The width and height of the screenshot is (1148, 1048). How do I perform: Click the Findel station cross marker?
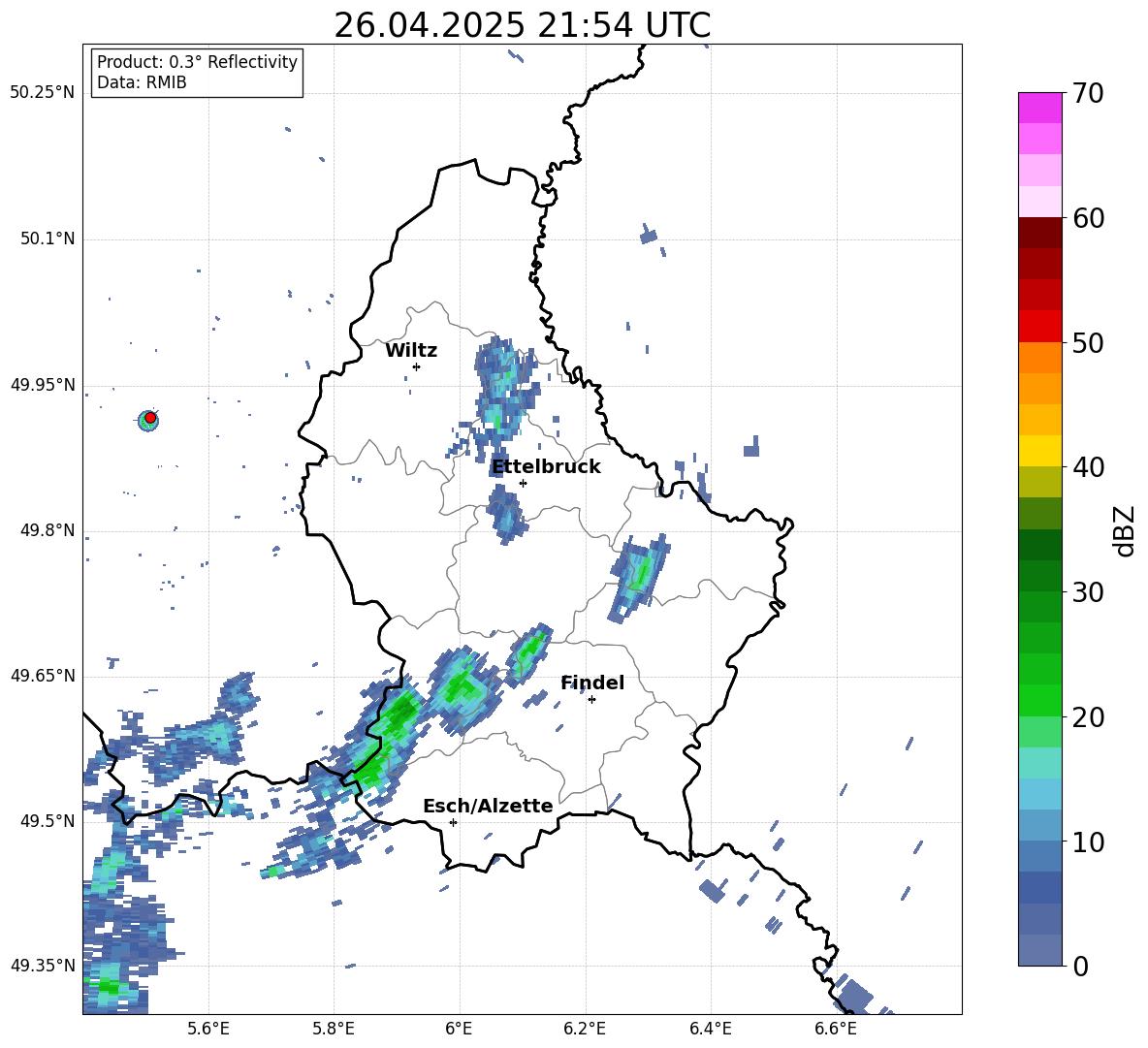591,699
